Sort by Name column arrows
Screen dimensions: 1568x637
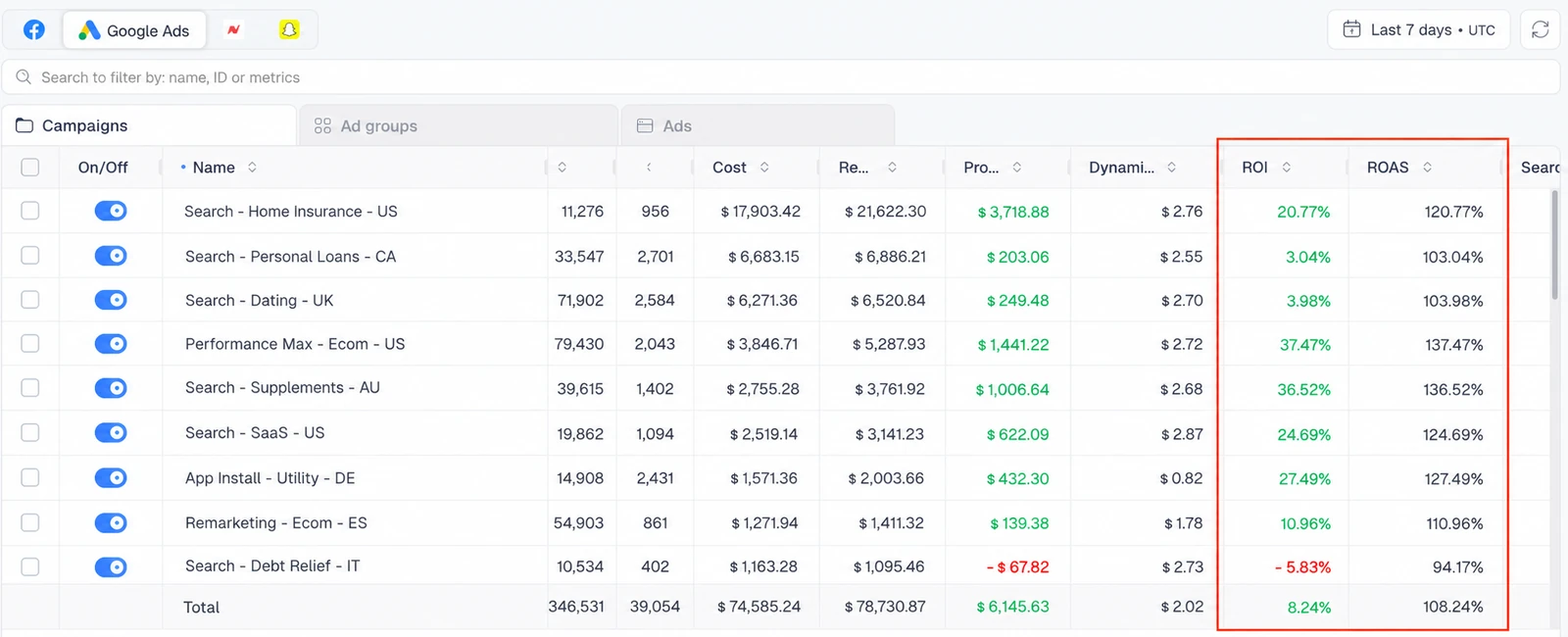252,168
